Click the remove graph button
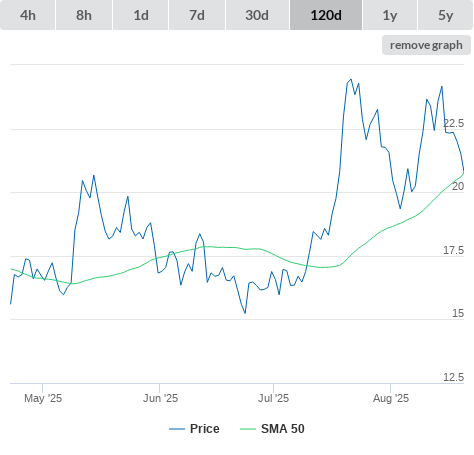474x455 pixels. [426, 45]
